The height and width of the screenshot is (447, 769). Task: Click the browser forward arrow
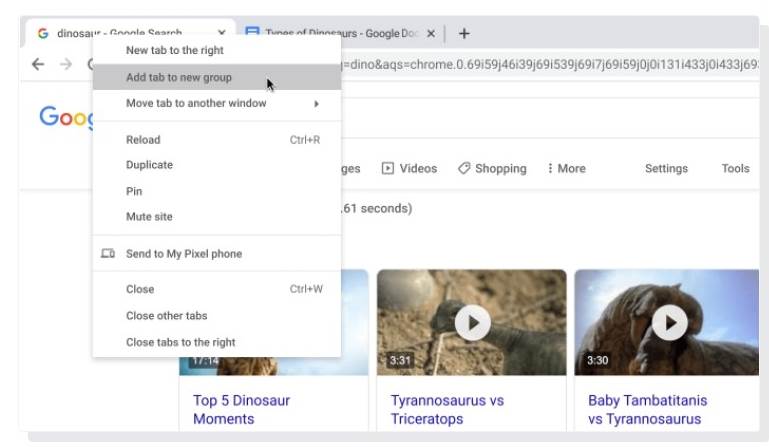click(66, 64)
